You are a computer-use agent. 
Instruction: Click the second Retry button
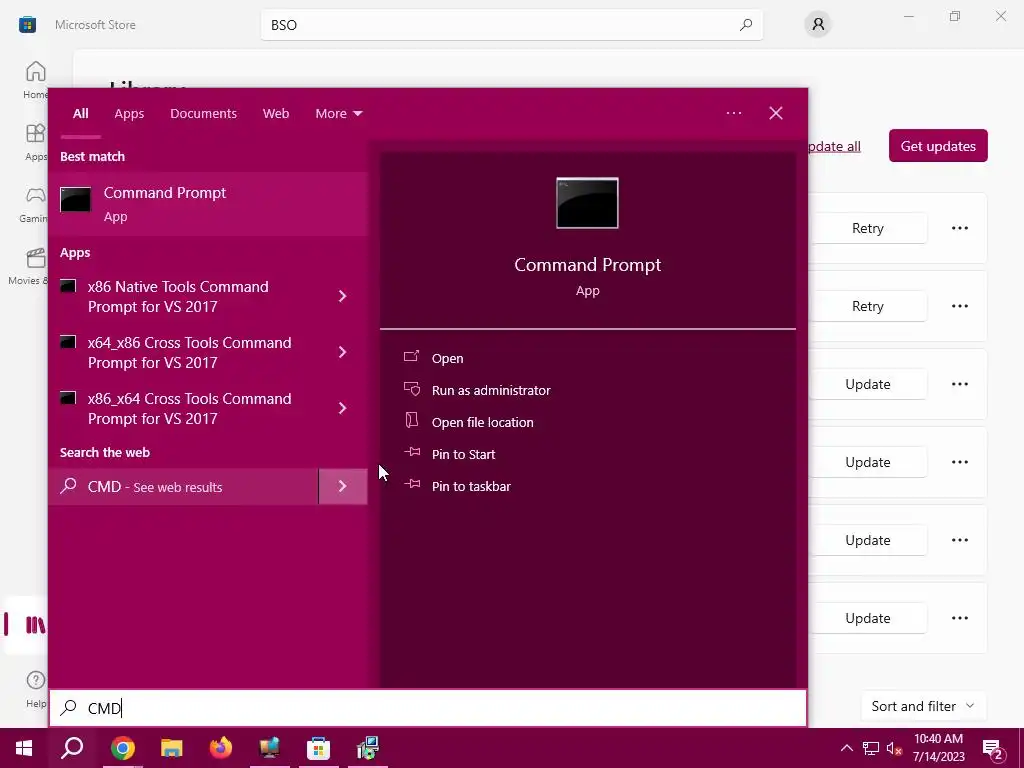(x=868, y=306)
